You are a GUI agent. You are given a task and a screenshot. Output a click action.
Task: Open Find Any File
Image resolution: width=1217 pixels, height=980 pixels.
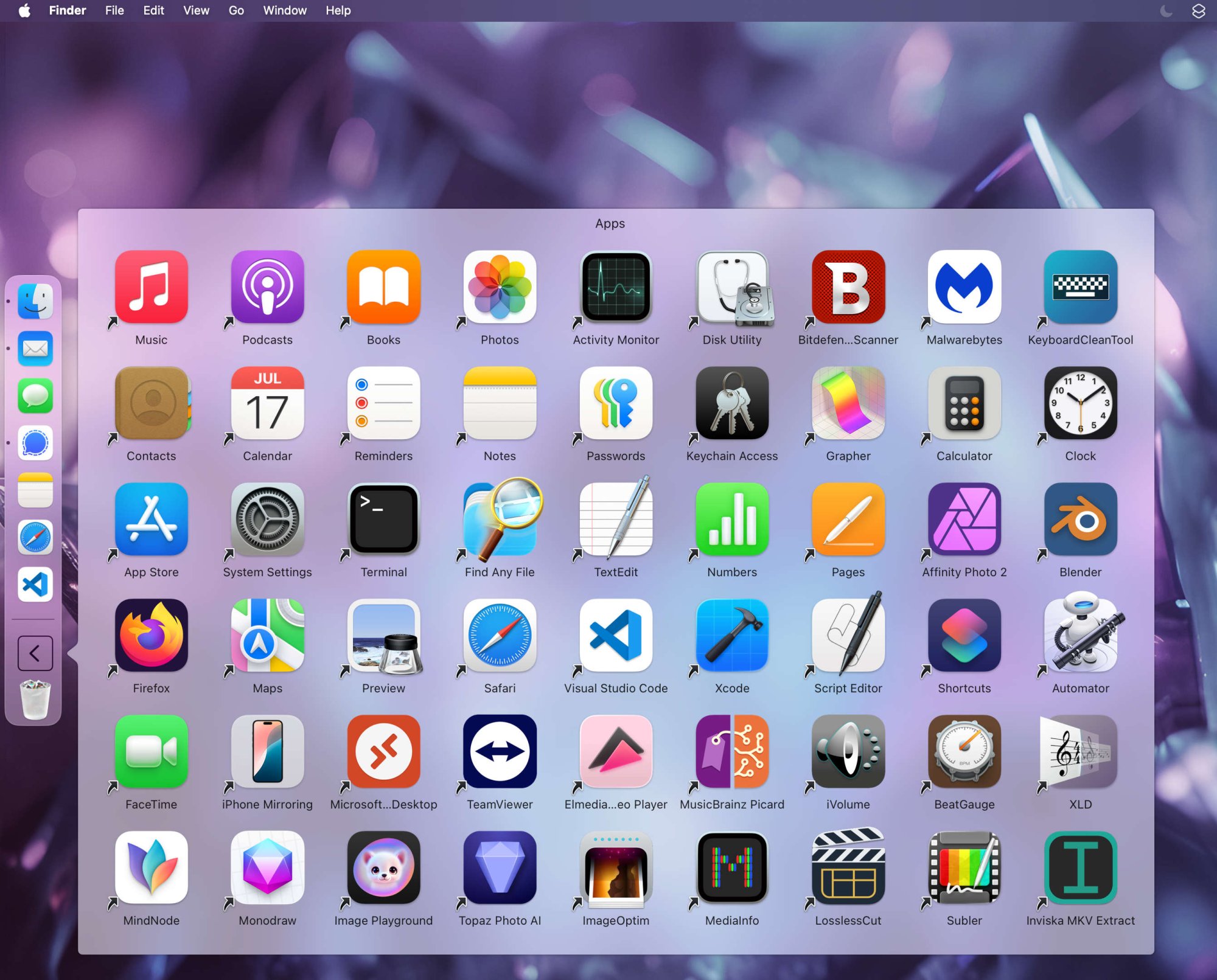[x=500, y=520]
